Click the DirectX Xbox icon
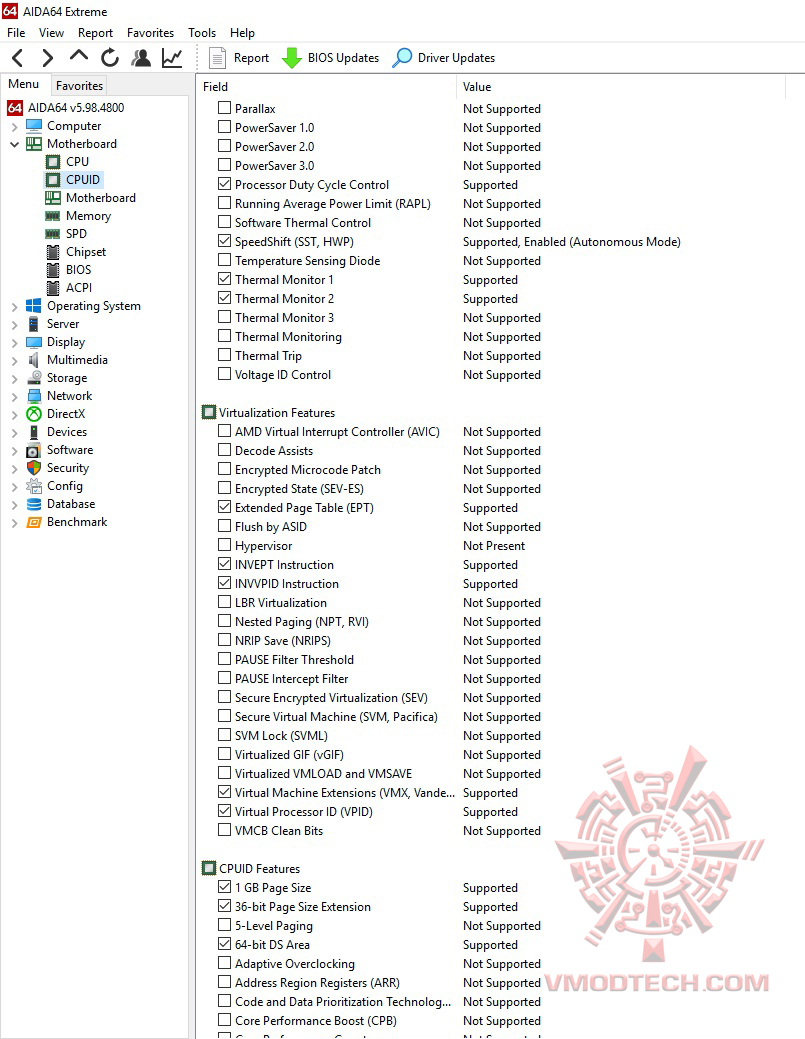This screenshot has width=805, height=1039. point(34,414)
